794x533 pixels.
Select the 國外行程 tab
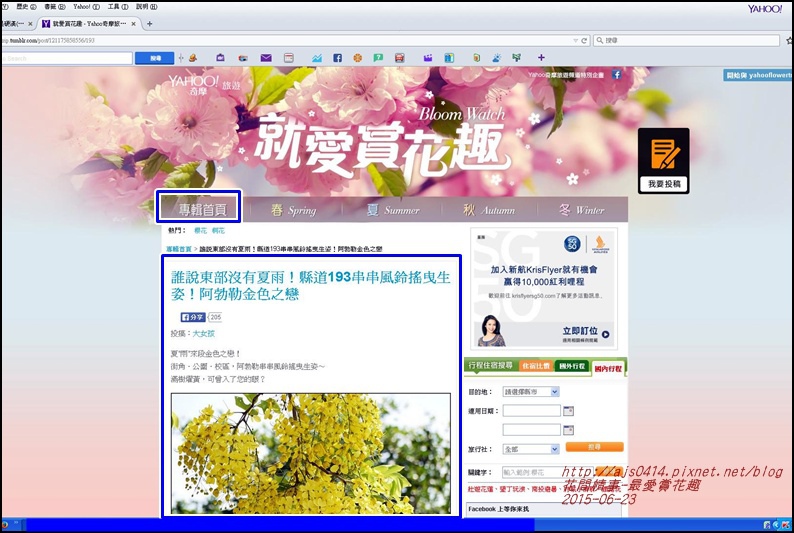pos(572,366)
